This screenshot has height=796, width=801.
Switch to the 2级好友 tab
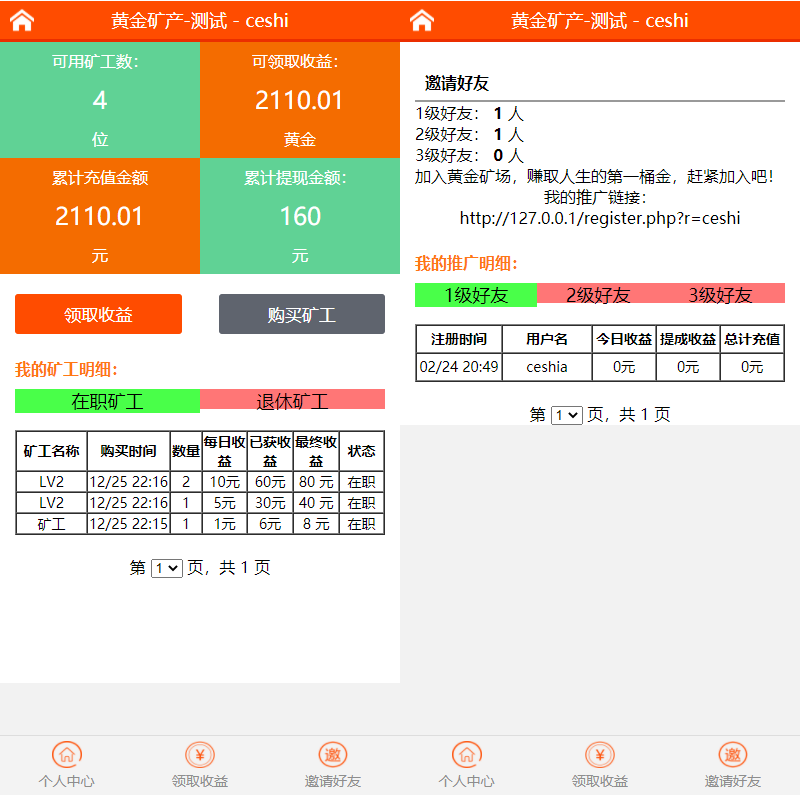(599, 294)
